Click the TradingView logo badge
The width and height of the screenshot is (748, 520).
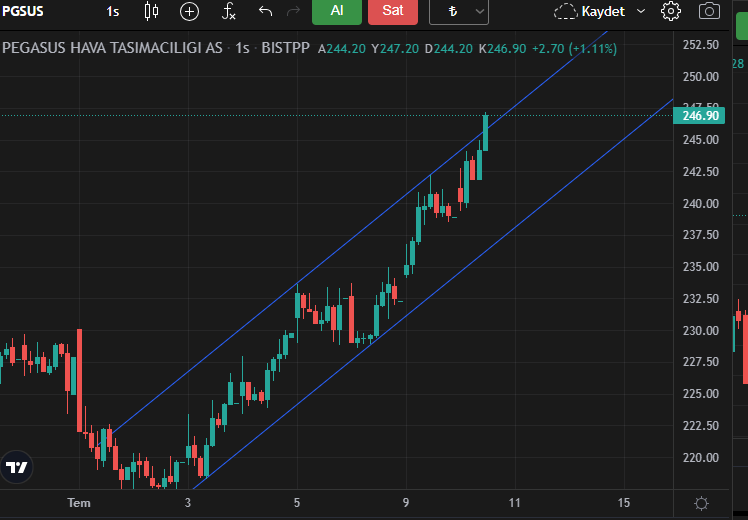pos(17,467)
